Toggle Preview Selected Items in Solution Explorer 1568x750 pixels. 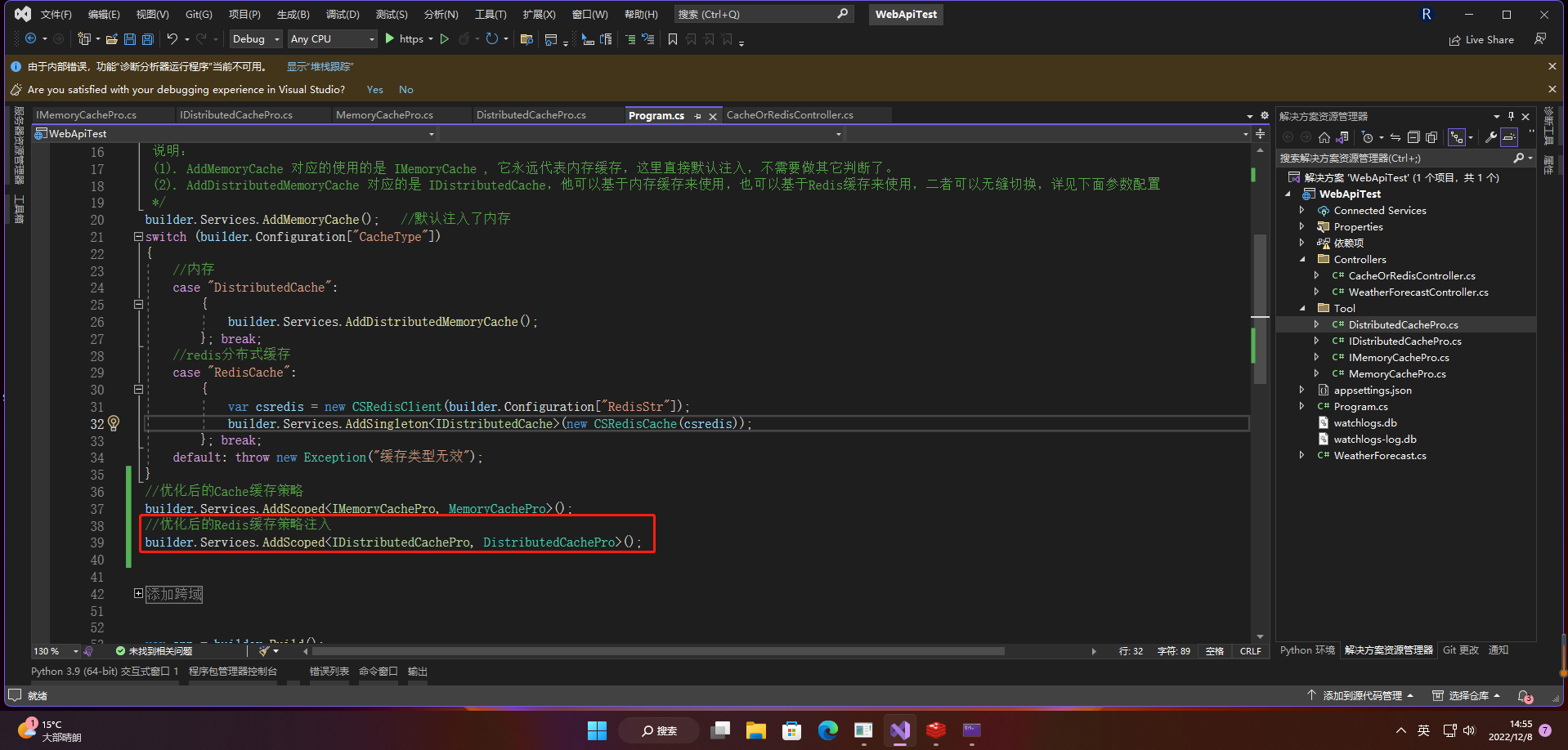1509,137
